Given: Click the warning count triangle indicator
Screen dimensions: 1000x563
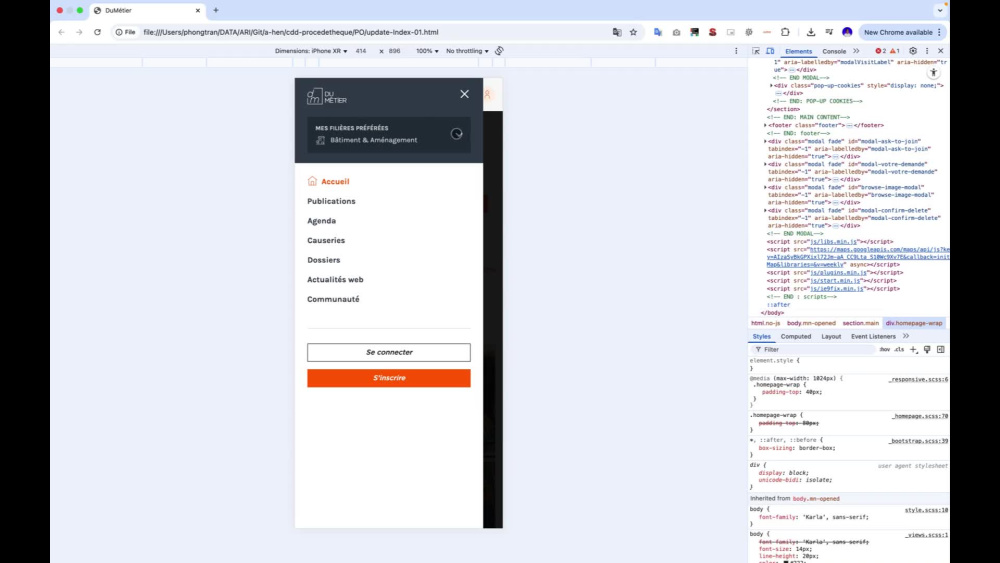Looking at the screenshot, I should click(x=895, y=51).
